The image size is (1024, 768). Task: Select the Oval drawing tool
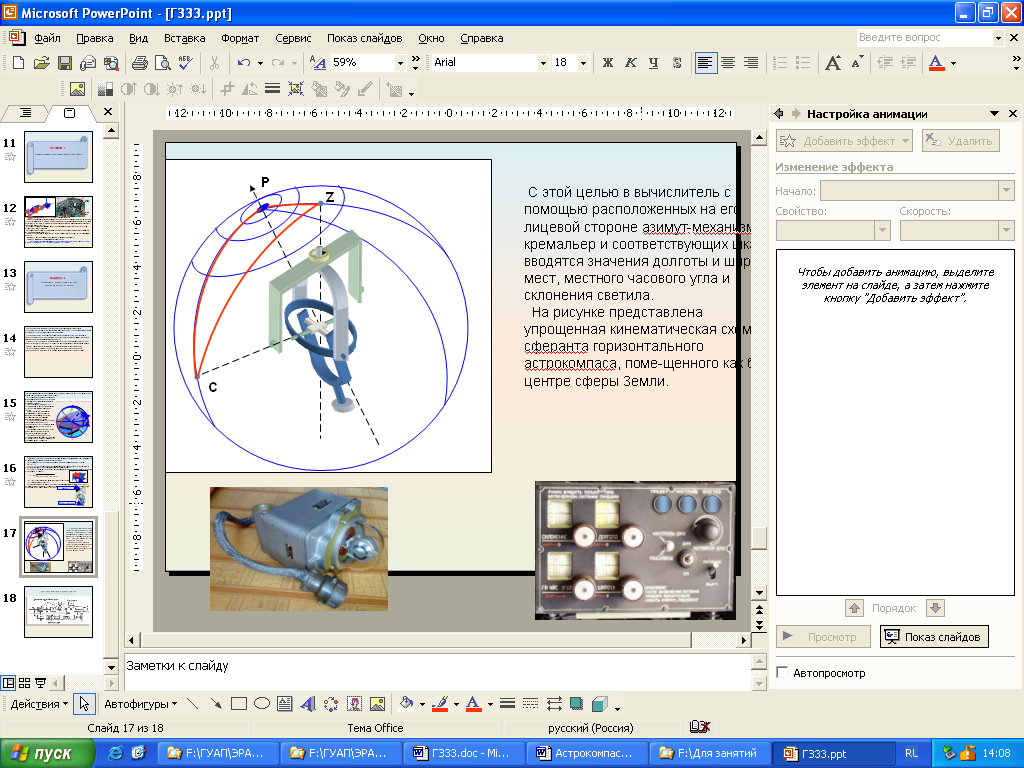click(262, 703)
